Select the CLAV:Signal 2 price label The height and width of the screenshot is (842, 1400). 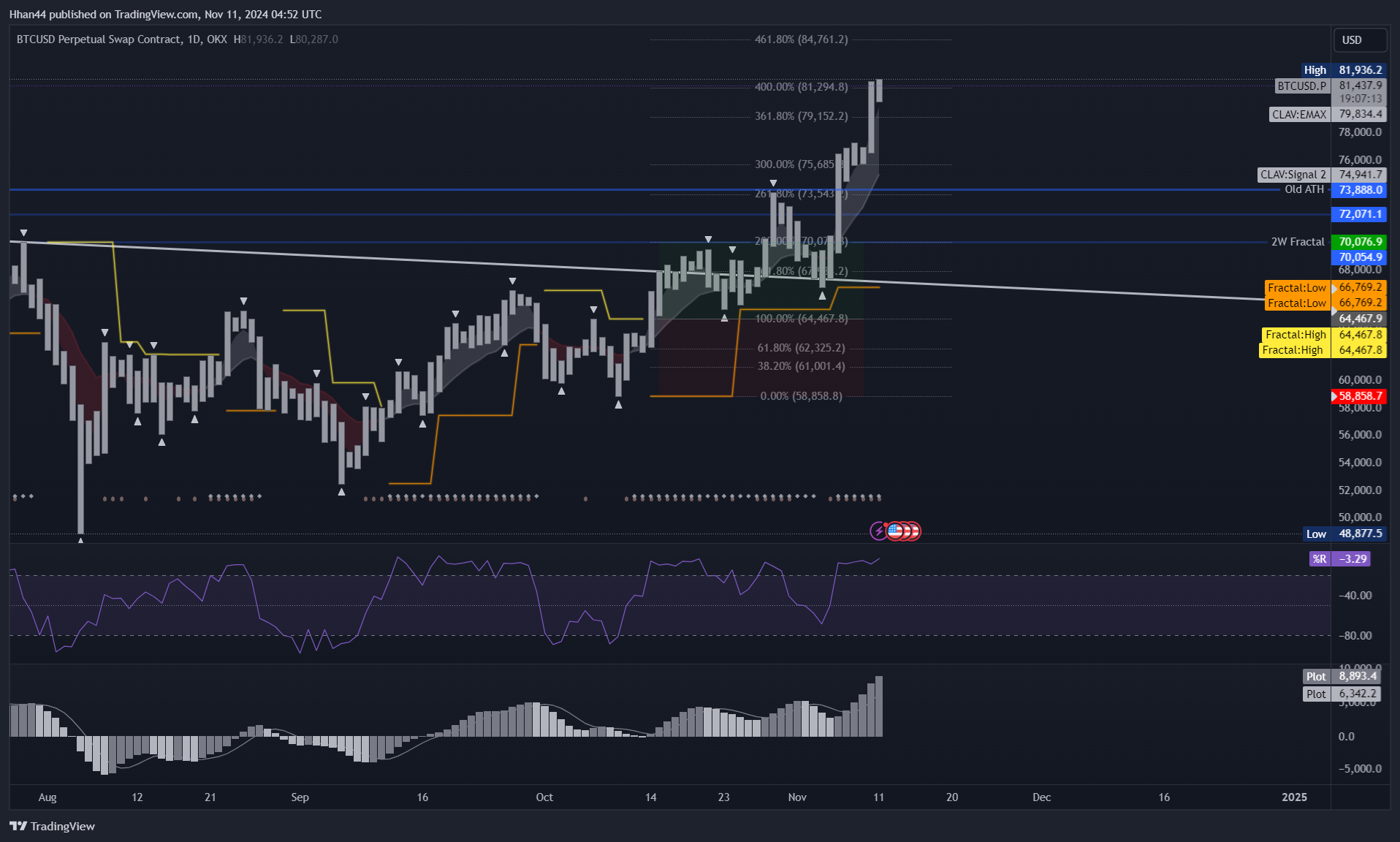point(1322,175)
